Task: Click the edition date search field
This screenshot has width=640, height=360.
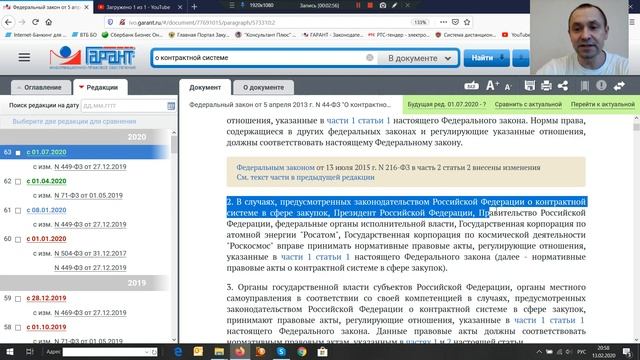Action: [124, 106]
